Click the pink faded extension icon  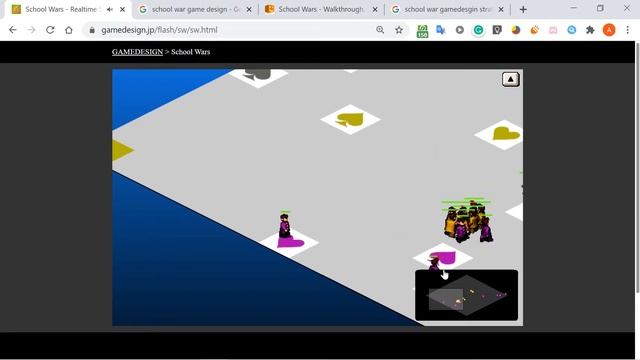(553, 30)
